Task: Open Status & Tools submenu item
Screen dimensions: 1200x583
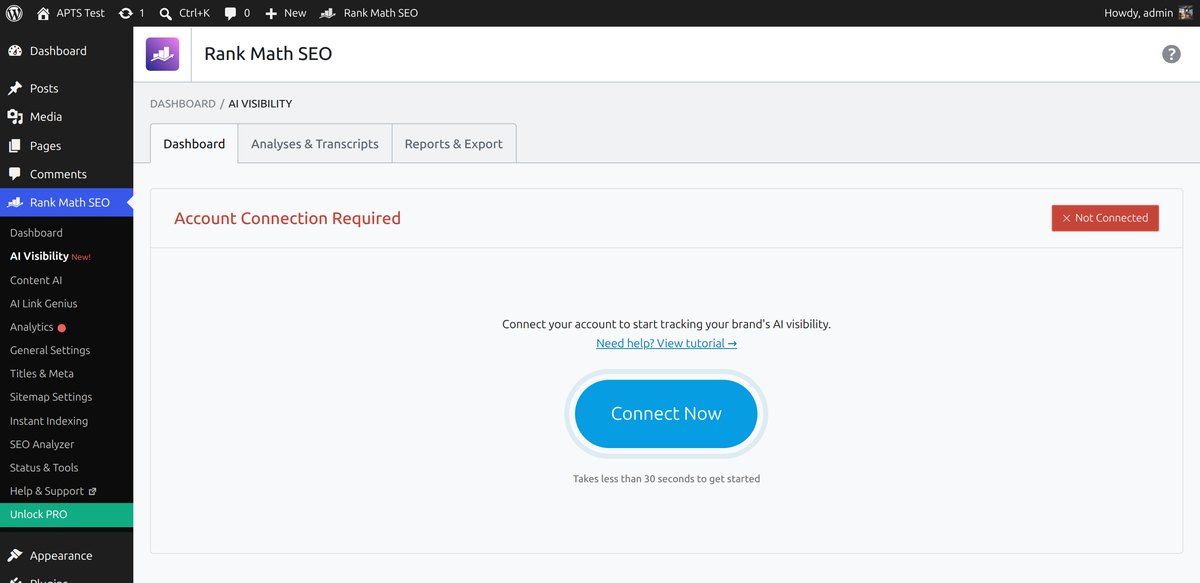Action: click(44, 467)
